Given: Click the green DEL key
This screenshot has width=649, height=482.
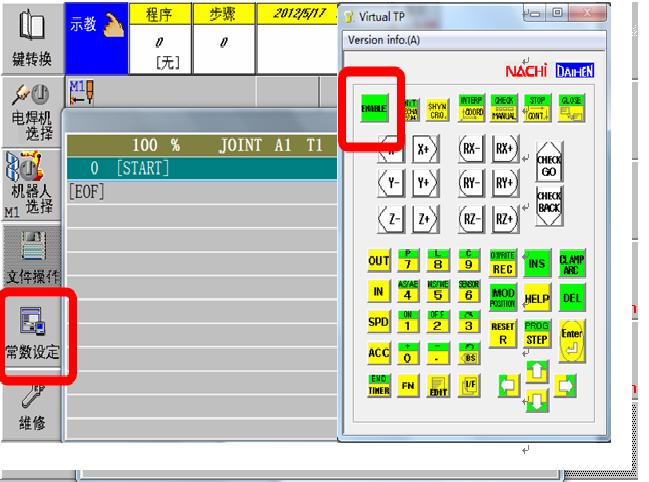Looking at the screenshot, I should click(571, 297).
